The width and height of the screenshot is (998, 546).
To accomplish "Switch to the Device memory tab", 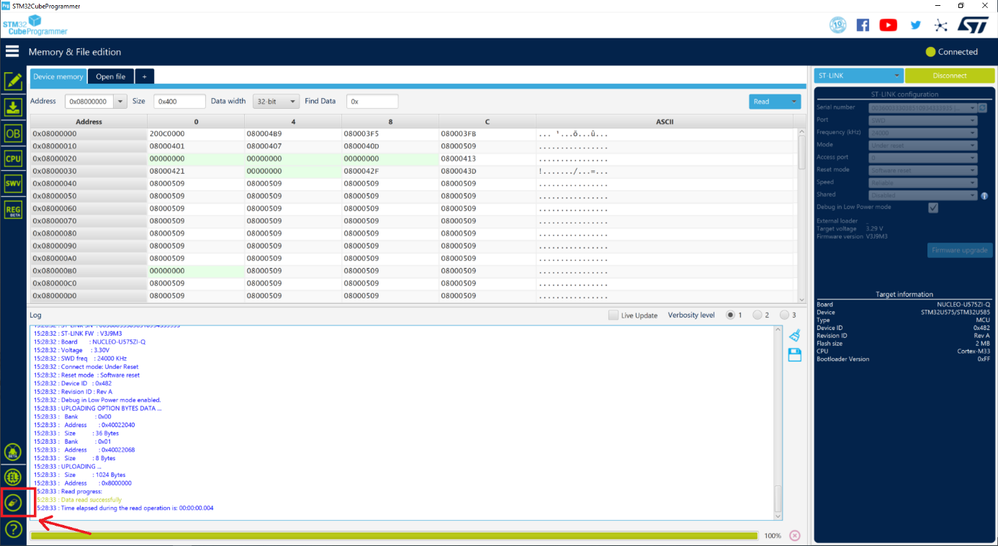I will [x=58, y=76].
